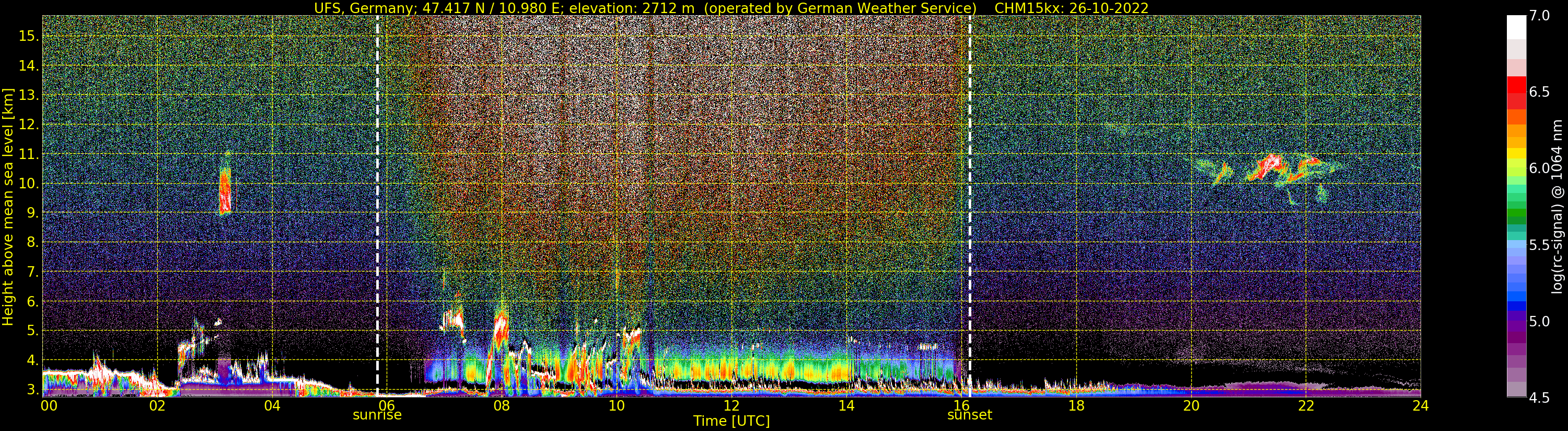Click the time tick label '02'
The width and height of the screenshot is (1568, 431).
point(157,405)
